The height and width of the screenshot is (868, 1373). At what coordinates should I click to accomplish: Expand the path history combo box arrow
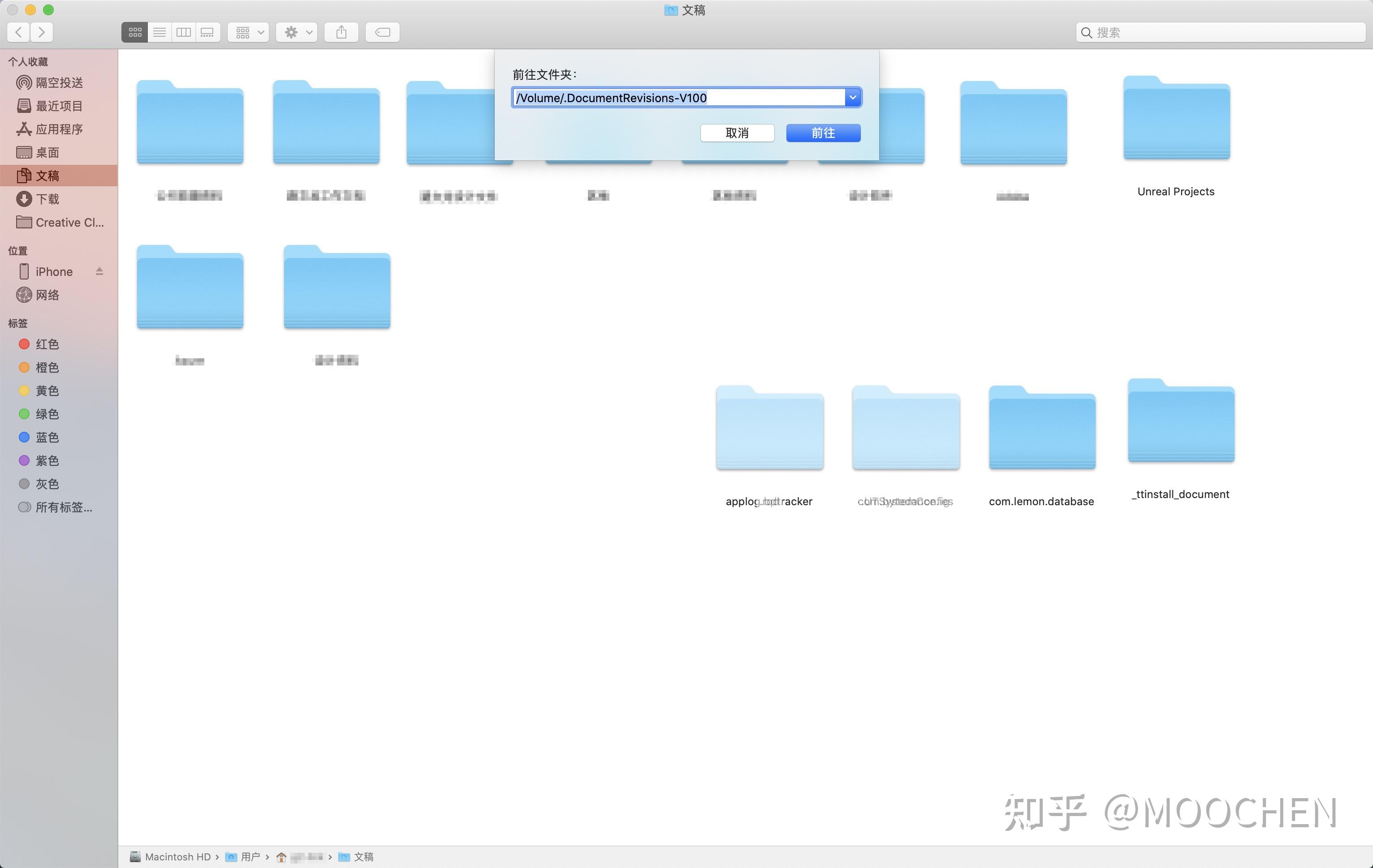click(852, 98)
